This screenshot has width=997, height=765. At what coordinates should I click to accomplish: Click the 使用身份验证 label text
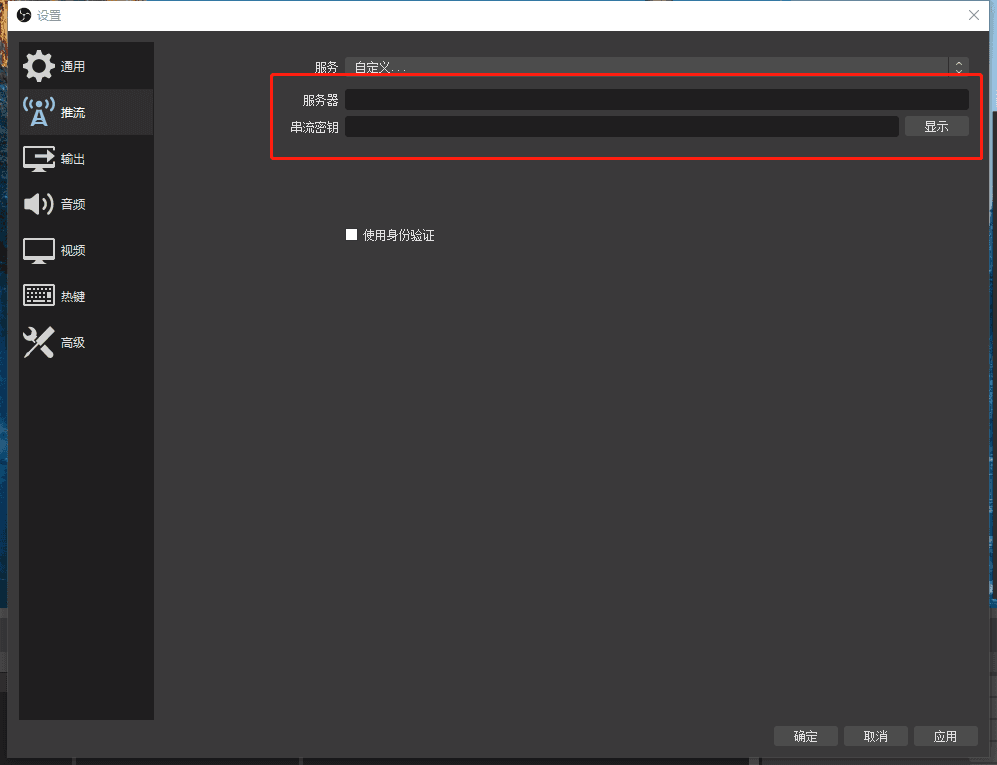[x=398, y=236]
